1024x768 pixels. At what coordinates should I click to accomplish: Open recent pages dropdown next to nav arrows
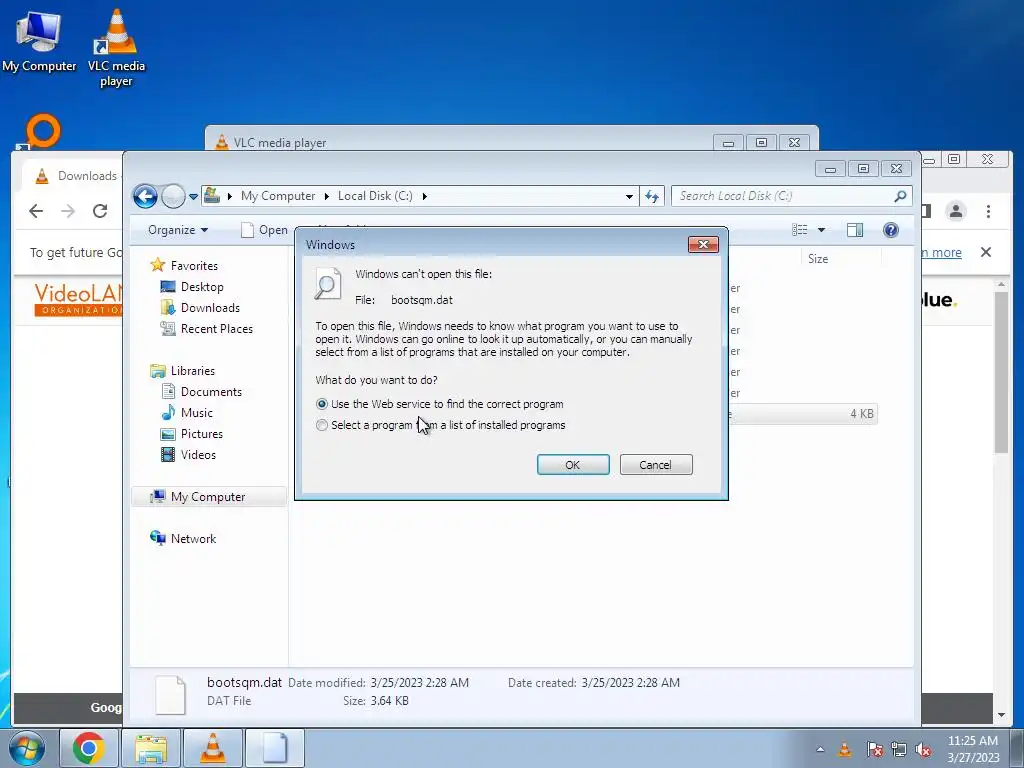[x=193, y=196]
